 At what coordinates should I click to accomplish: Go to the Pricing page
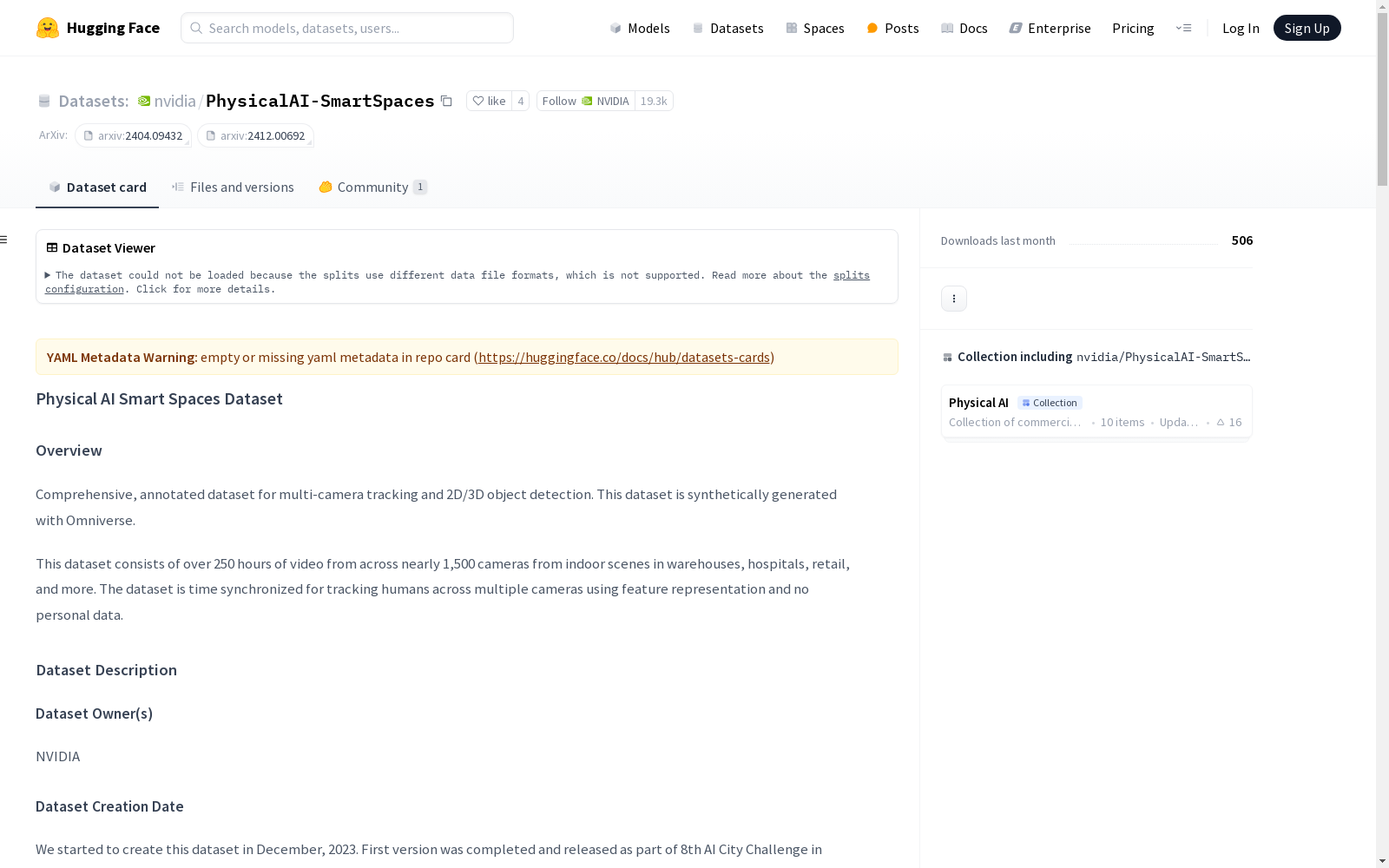click(1133, 28)
